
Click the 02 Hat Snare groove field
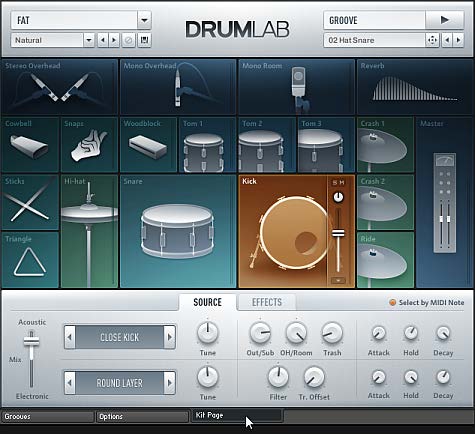[375, 40]
